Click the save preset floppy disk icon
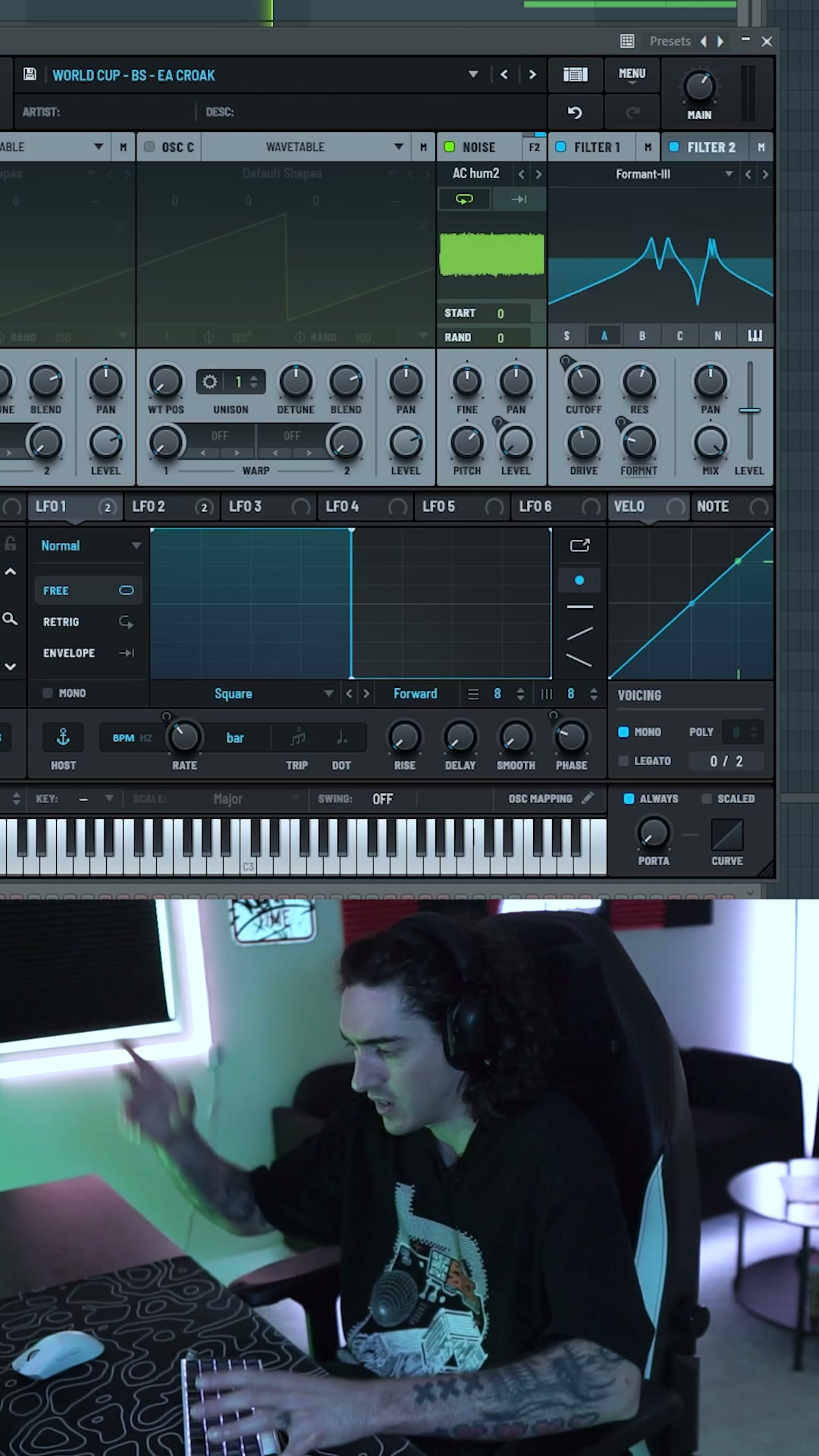The image size is (819, 1456). click(x=30, y=74)
